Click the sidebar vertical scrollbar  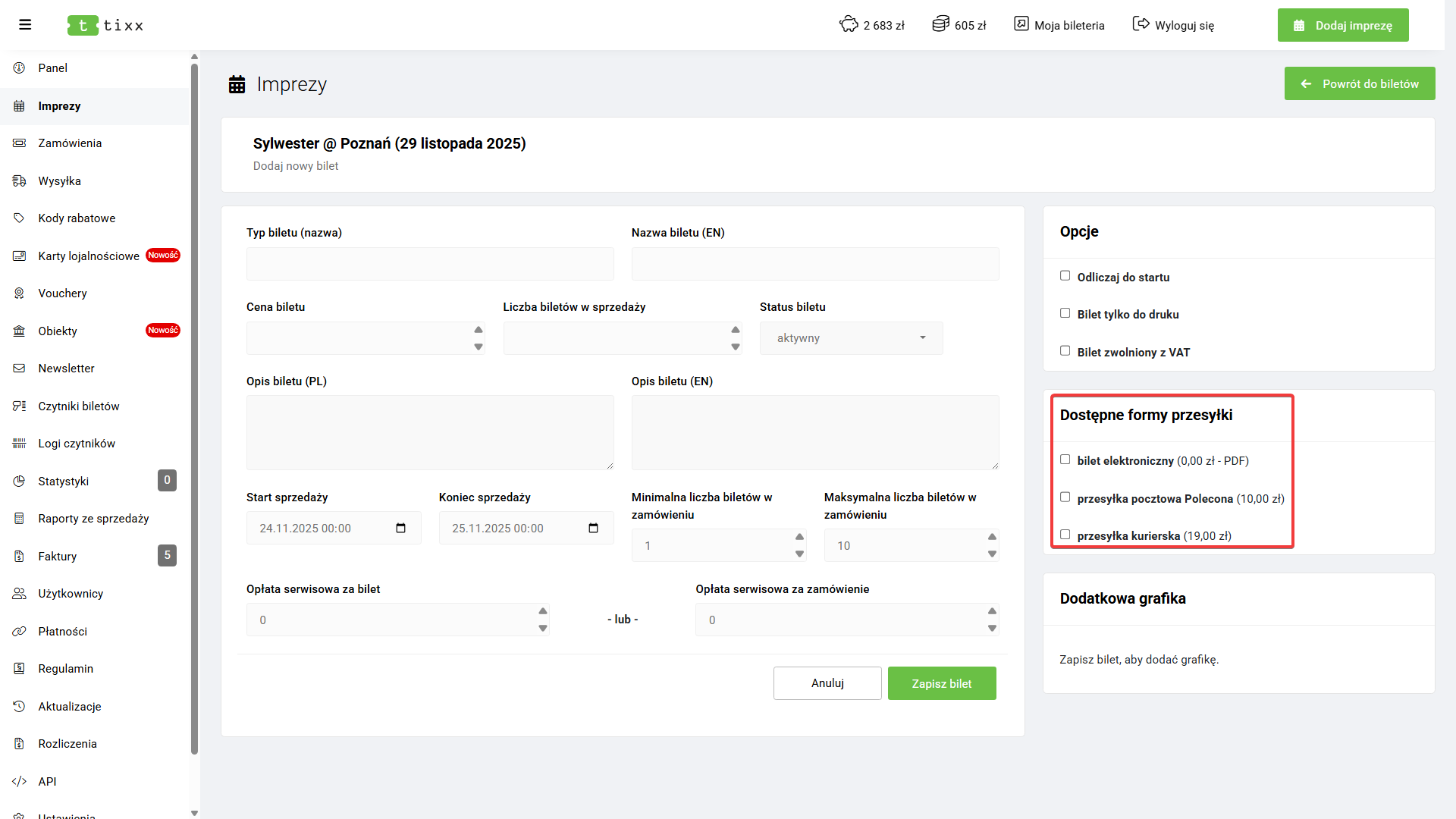[194, 409]
